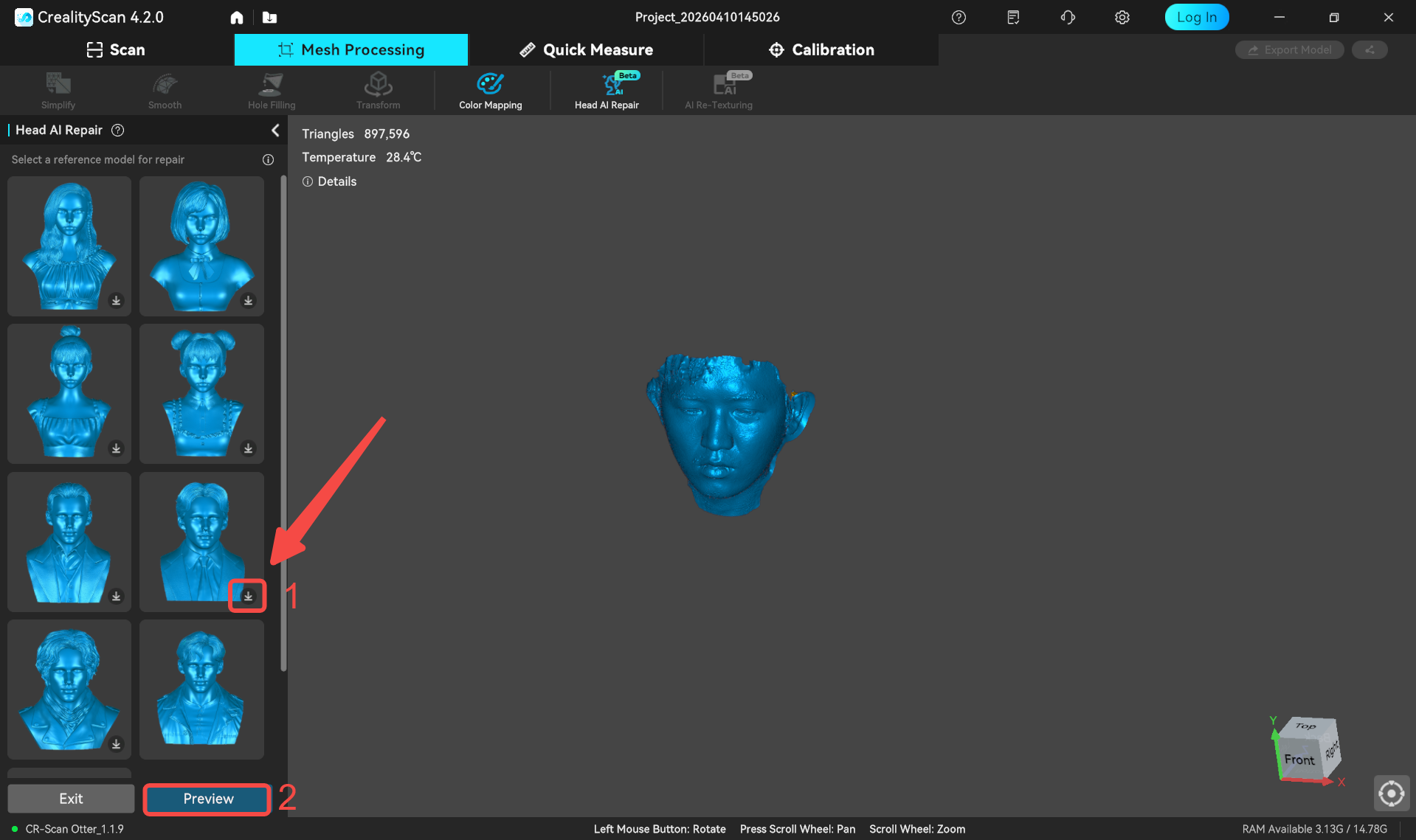The image size is (1416, 840).
Task: Click the Preview button
Action: click(208, 799)
